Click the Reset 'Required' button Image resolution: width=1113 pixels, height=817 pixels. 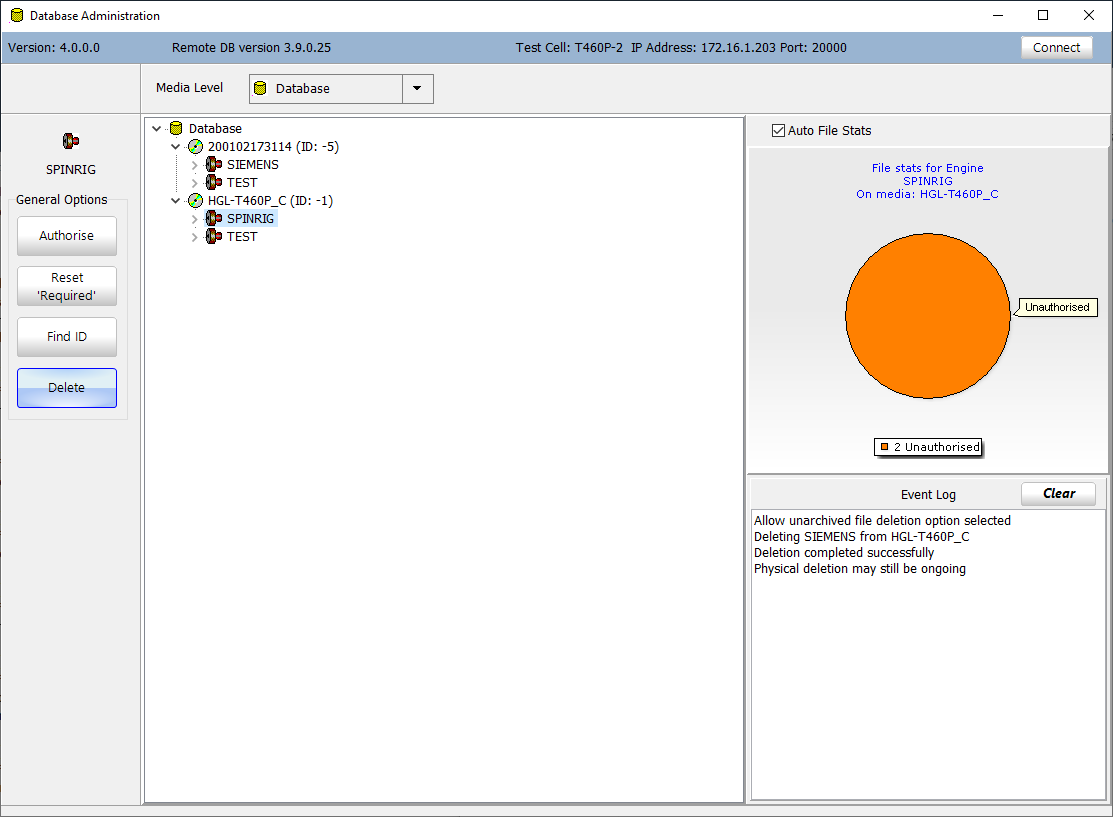point(67,286)
